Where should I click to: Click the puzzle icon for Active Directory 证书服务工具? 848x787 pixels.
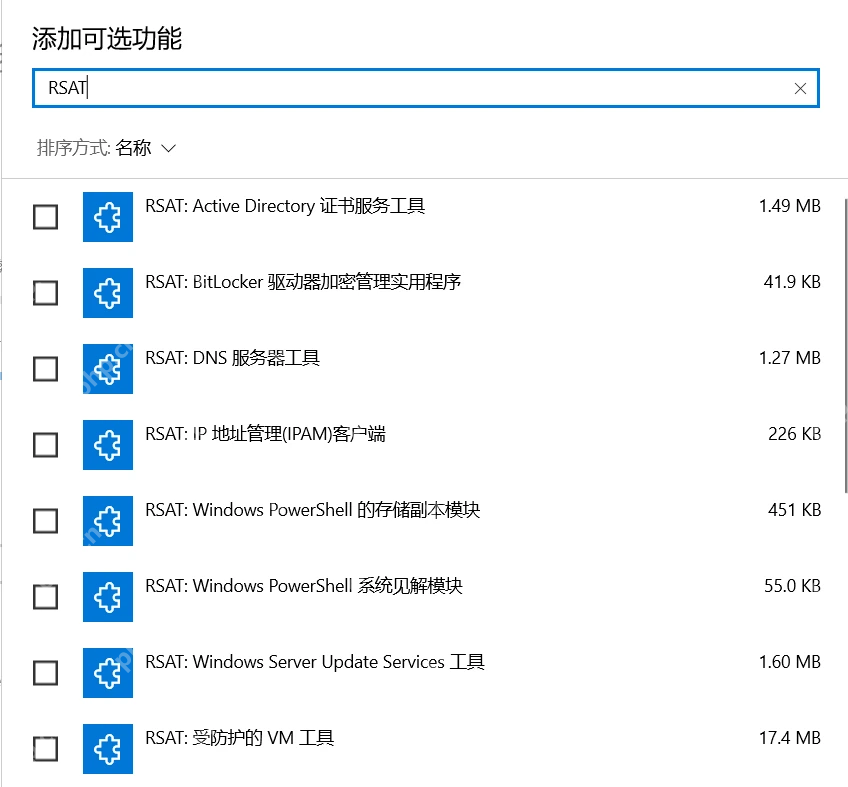(108, 217)
